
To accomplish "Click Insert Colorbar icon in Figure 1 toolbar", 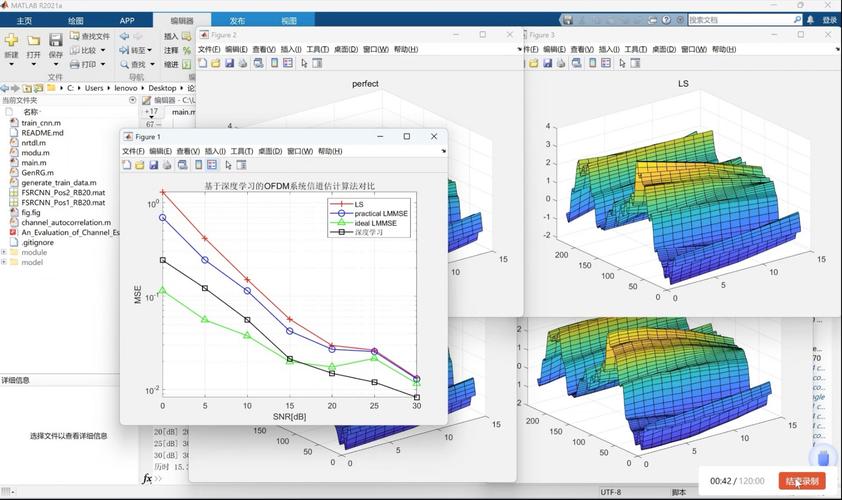I will pos(198,165).
